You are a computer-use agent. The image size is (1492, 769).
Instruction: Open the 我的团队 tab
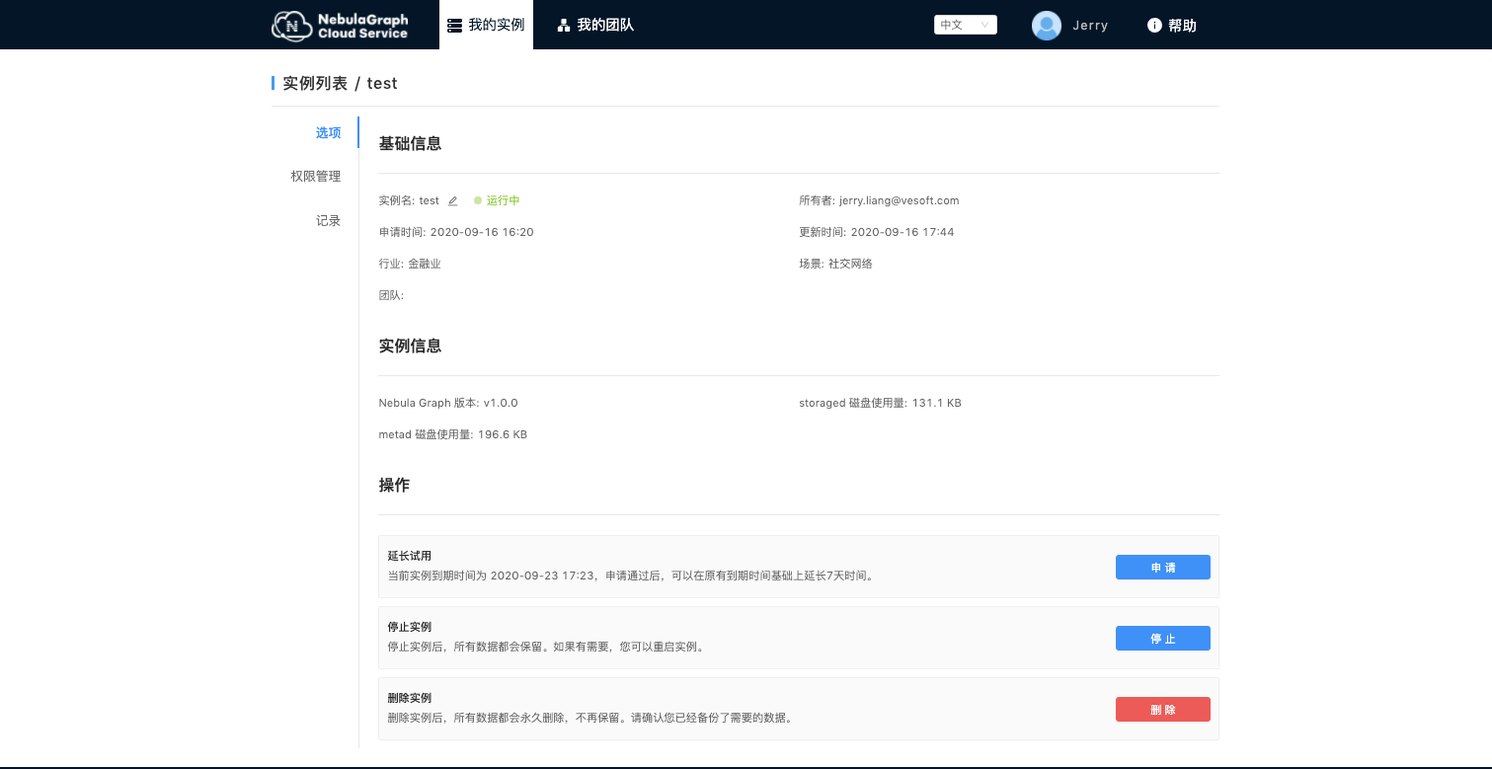click(x=595, y=25)
